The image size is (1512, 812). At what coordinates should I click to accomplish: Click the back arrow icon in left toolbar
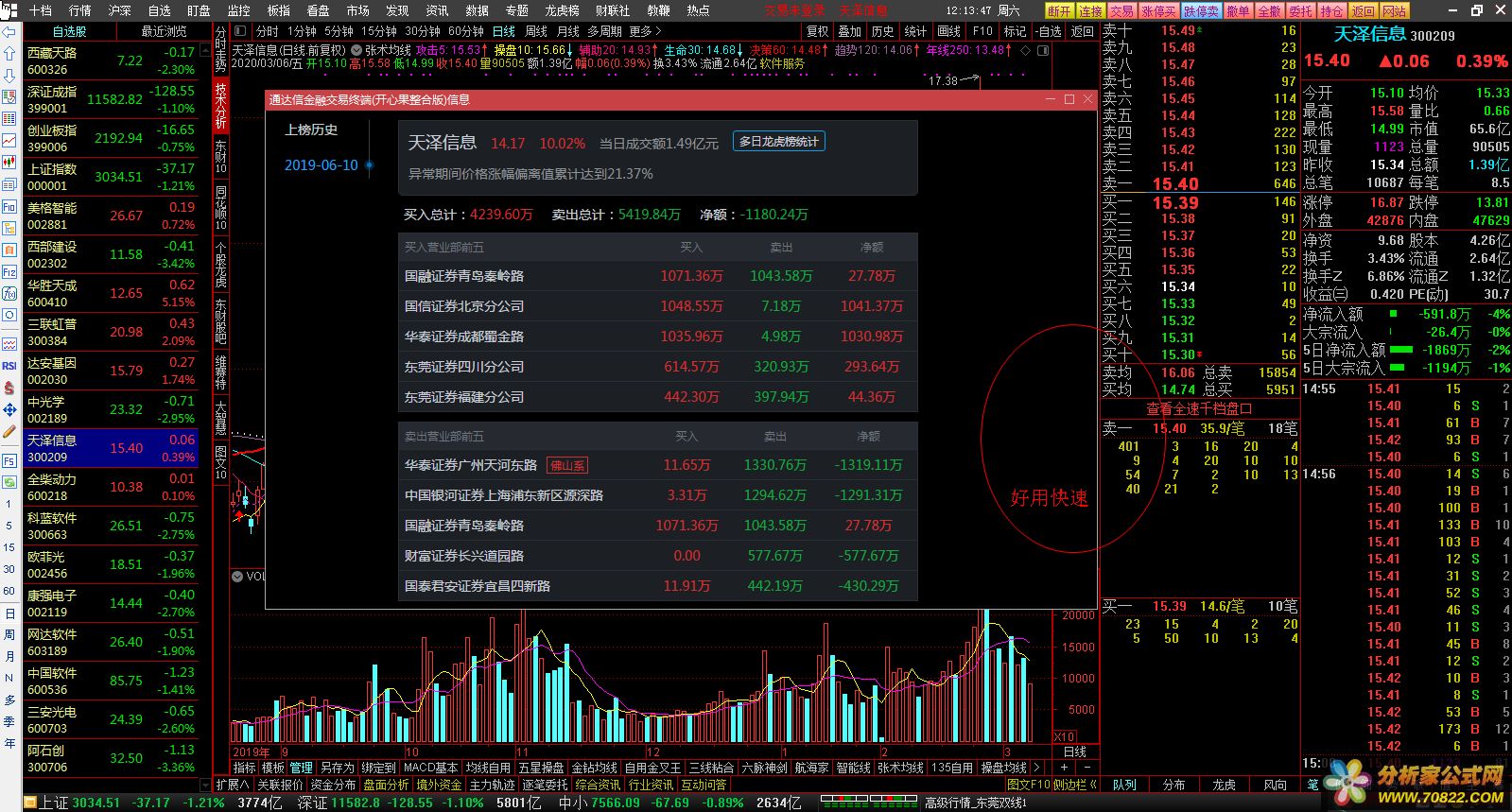point(9,31)
